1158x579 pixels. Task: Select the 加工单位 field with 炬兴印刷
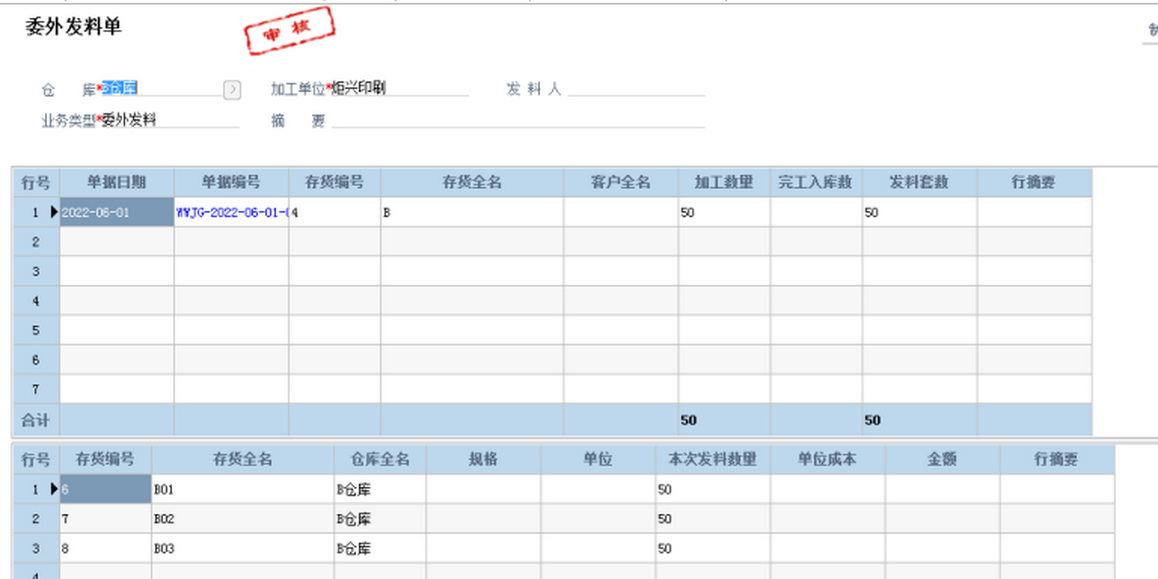pyautogui.click(x=398, y=89)
